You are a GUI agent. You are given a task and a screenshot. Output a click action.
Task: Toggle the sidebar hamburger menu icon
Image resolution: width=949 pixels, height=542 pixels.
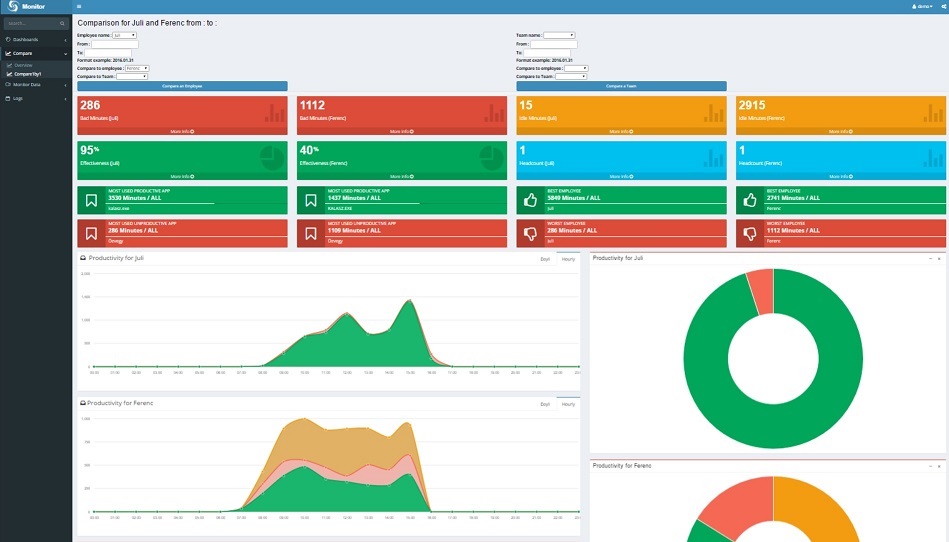[x=79, y=6]
